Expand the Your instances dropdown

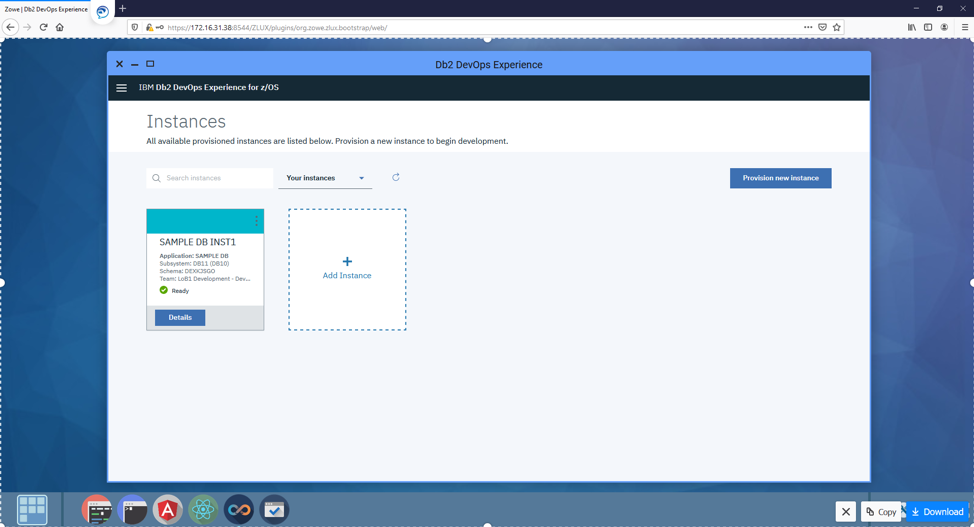click(325, 178)
